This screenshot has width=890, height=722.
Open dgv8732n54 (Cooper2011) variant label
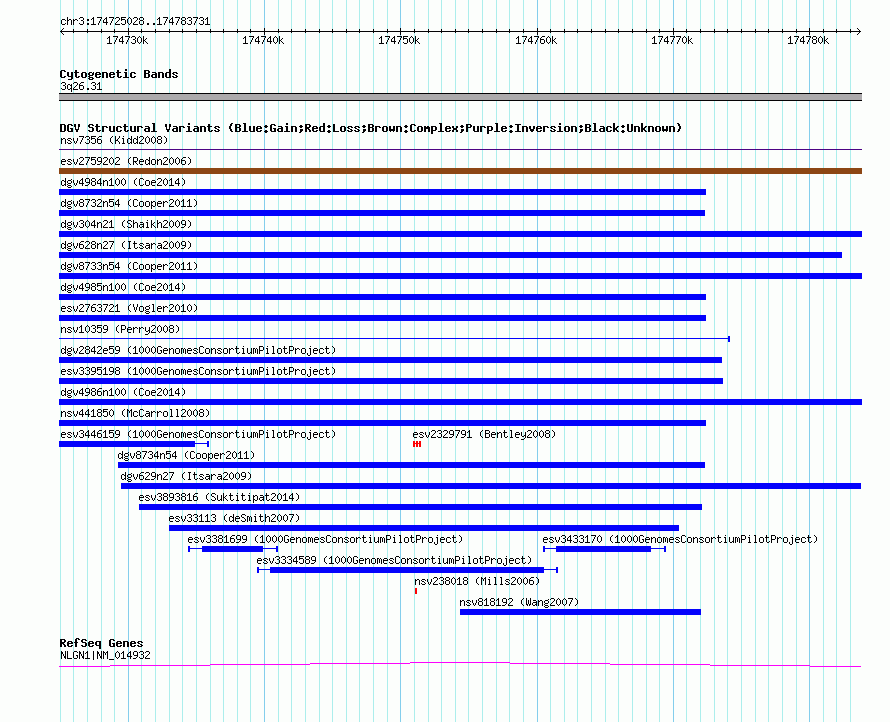pyautogui.click(x=129, y=203)
